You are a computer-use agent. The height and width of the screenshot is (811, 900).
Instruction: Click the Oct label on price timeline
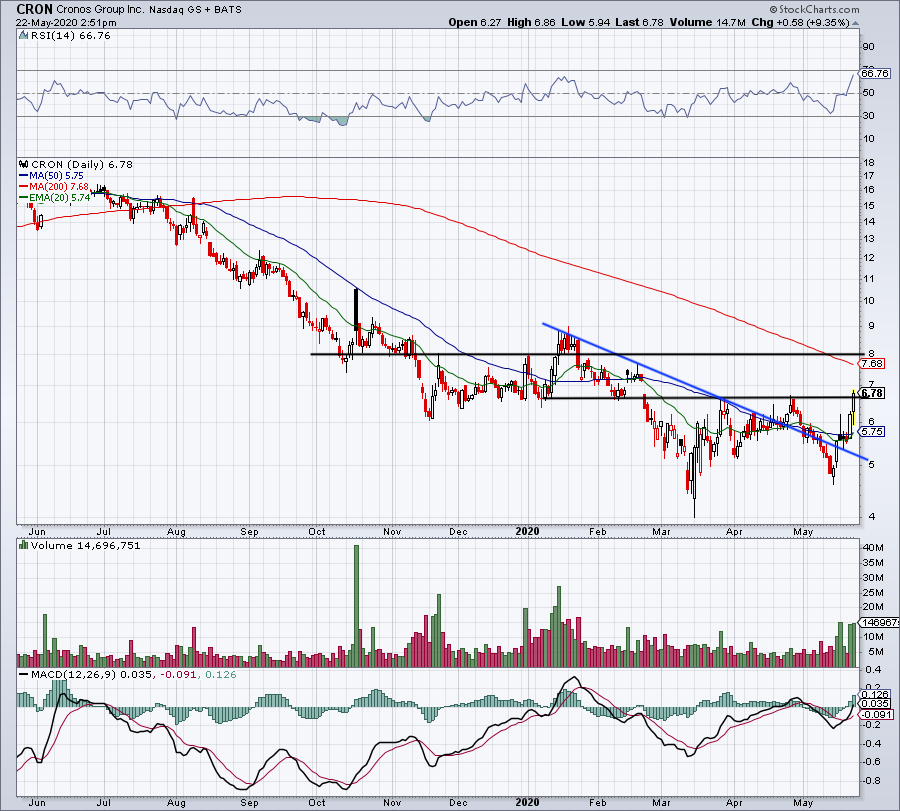[317, 534]
